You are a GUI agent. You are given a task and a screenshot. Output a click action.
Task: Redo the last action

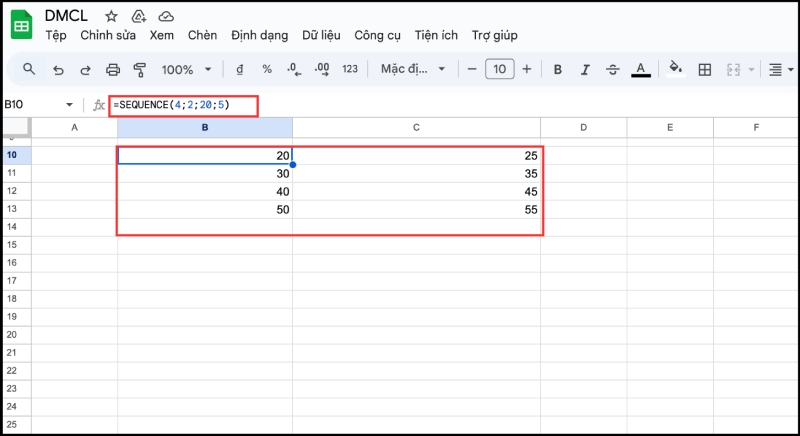(85, 69)
